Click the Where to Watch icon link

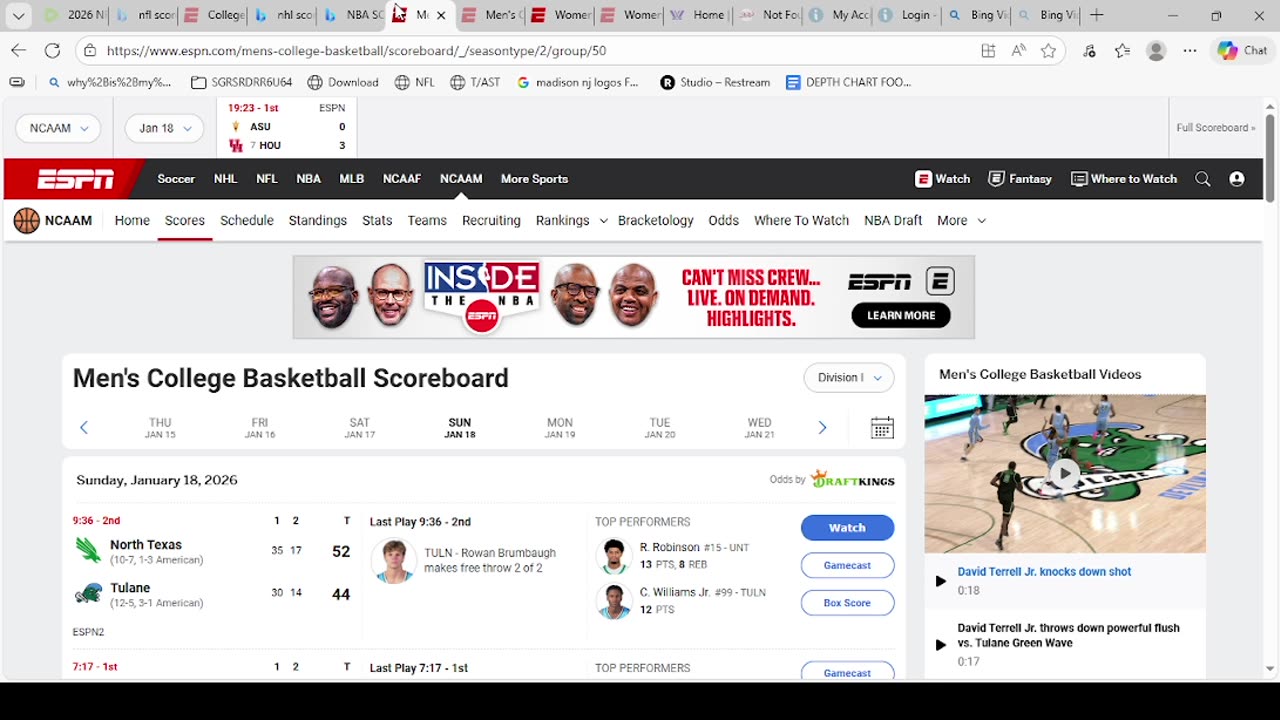pyautogui.click(x=1124, y=179)
